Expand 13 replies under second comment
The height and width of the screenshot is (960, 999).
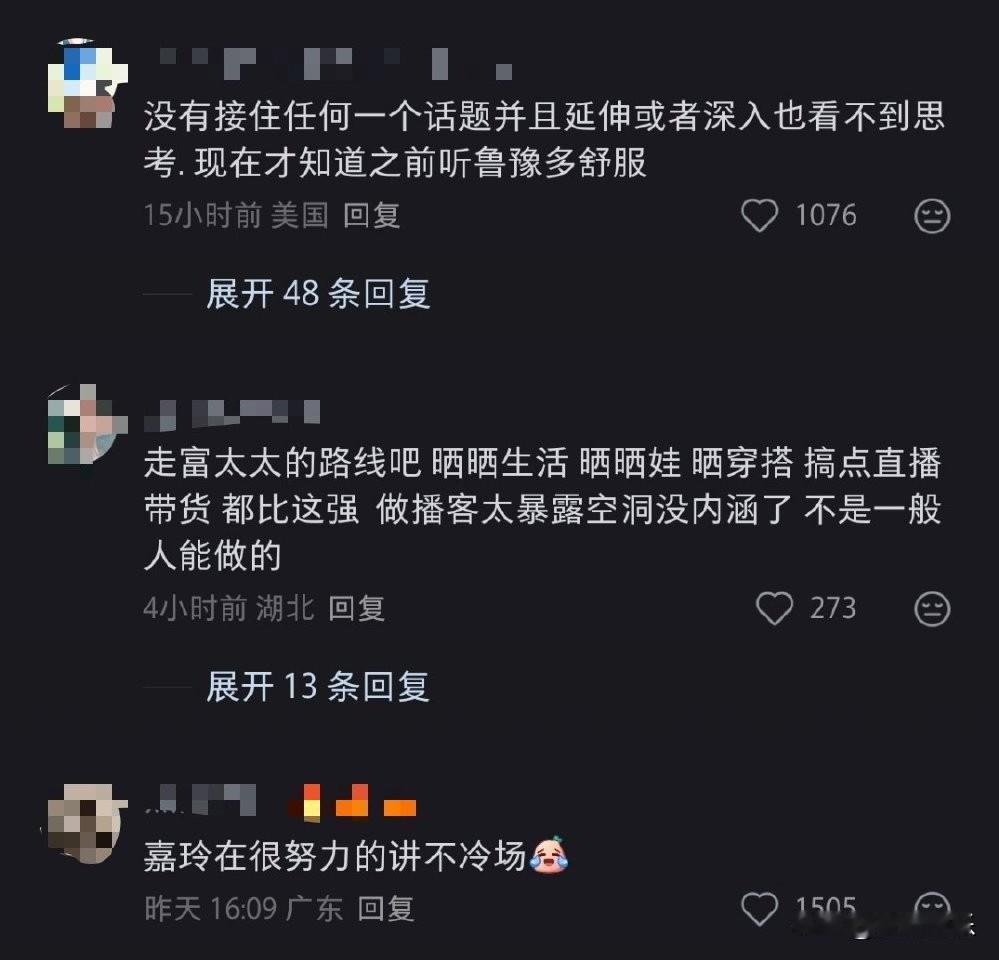pos(318,686)
